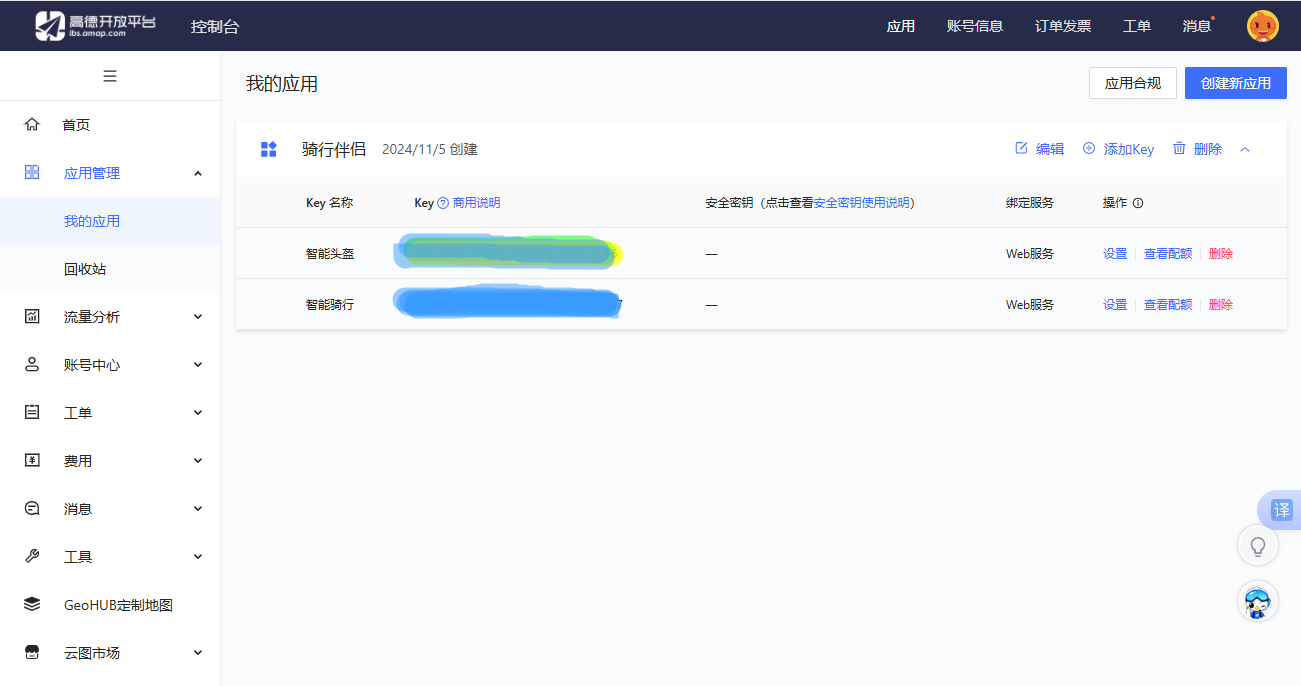This screenshot has width=1301, height=686.
Task: Click the plus circle icon beside 添加Key
Action: pyautogui.click(x=1089, y=148)
